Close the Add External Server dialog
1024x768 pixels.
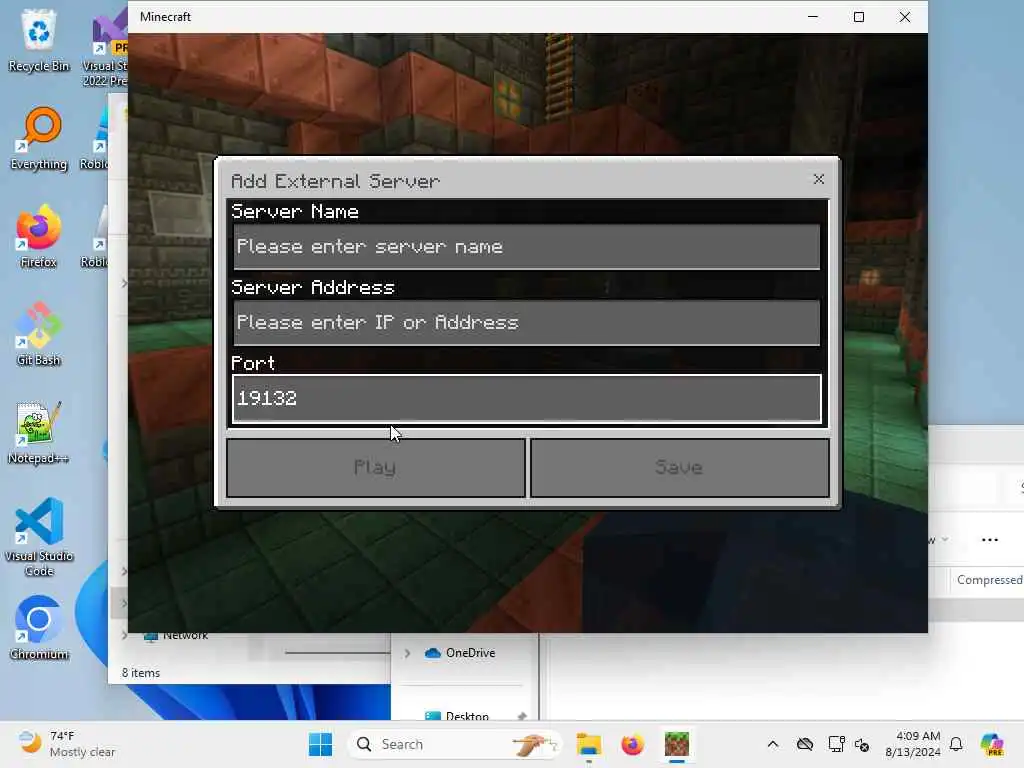(818, 179)
